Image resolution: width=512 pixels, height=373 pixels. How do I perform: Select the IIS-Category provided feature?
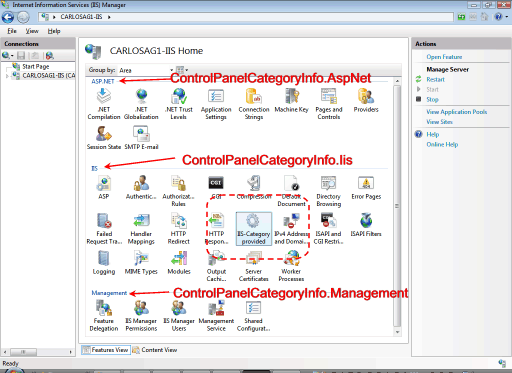[254, 229]
